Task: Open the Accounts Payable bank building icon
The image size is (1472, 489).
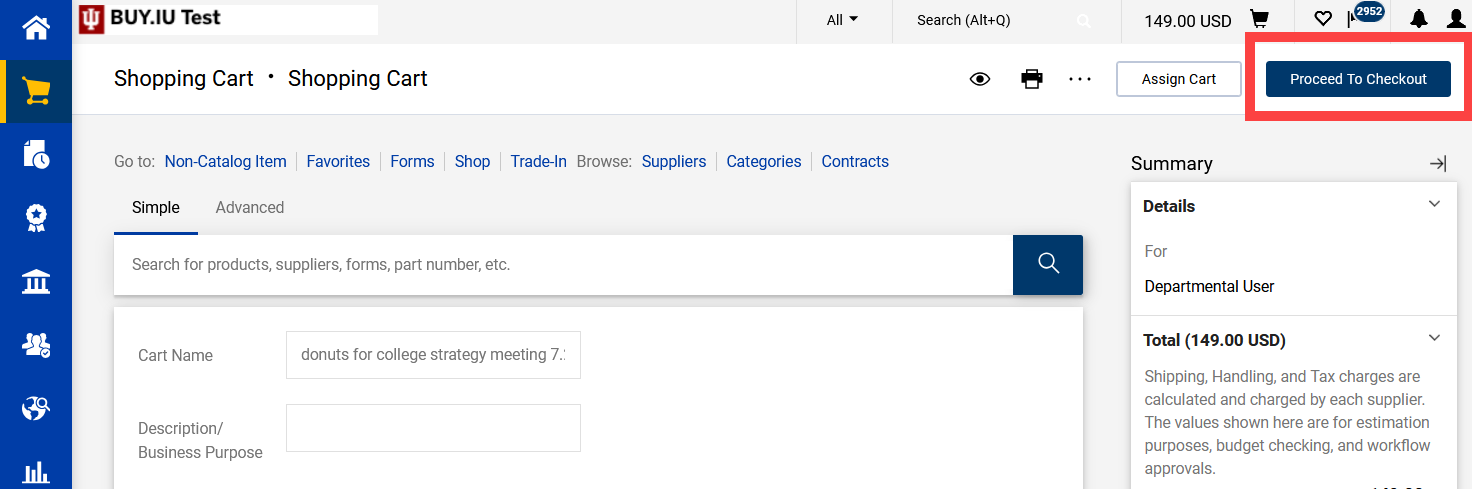Action: pyautogui.click(x=36, y=282)
